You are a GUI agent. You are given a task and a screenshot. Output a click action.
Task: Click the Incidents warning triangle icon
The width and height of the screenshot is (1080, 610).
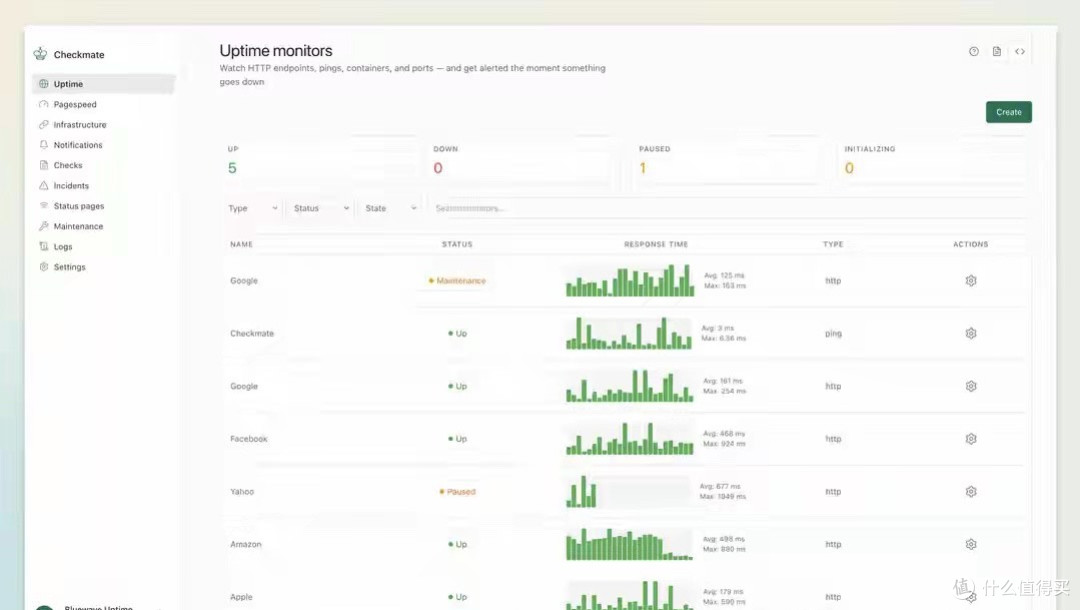(x=43, y=186)
